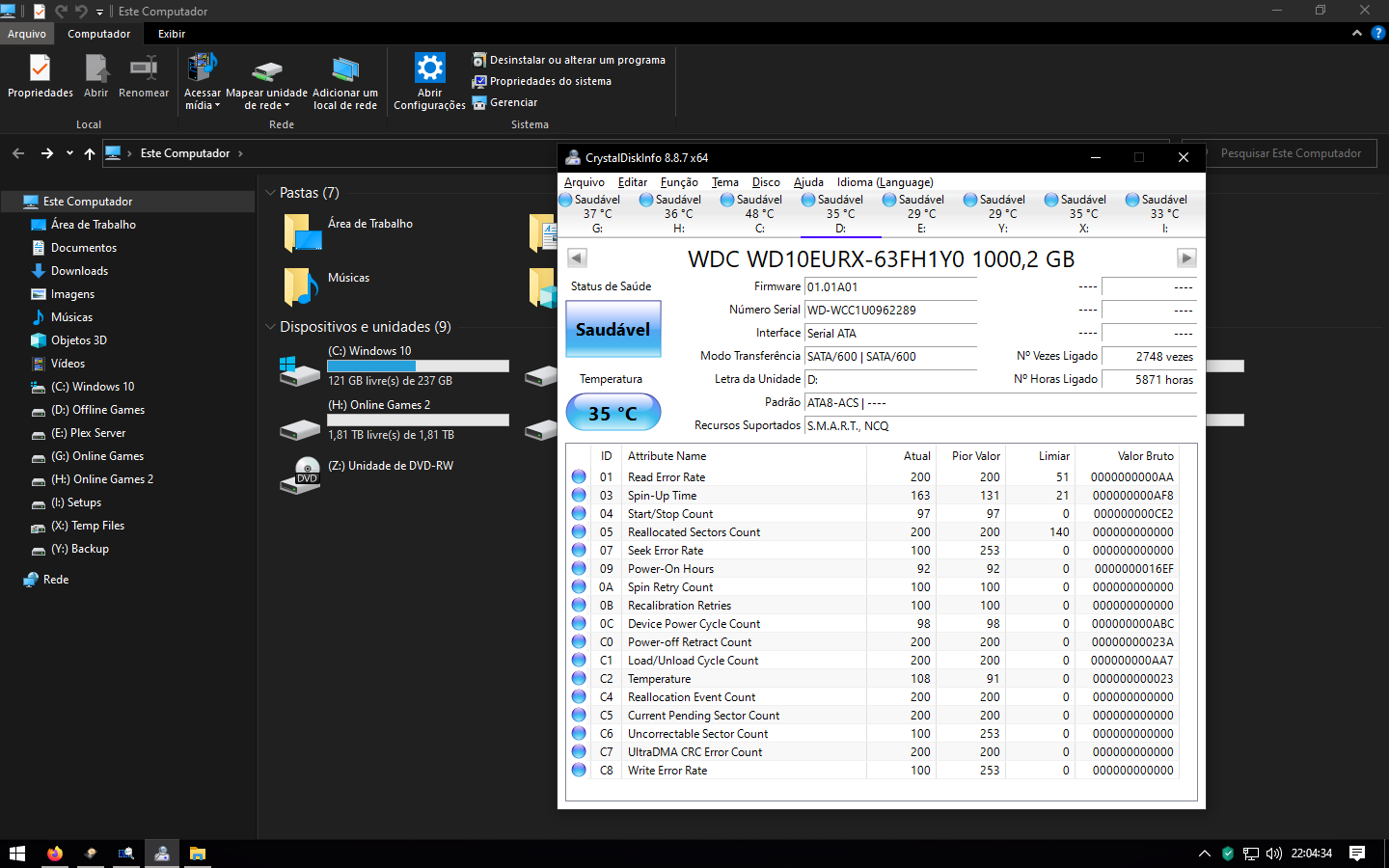
Task: Click the status circle for Reallocated Sectors Count
Action: click(579, 531)
